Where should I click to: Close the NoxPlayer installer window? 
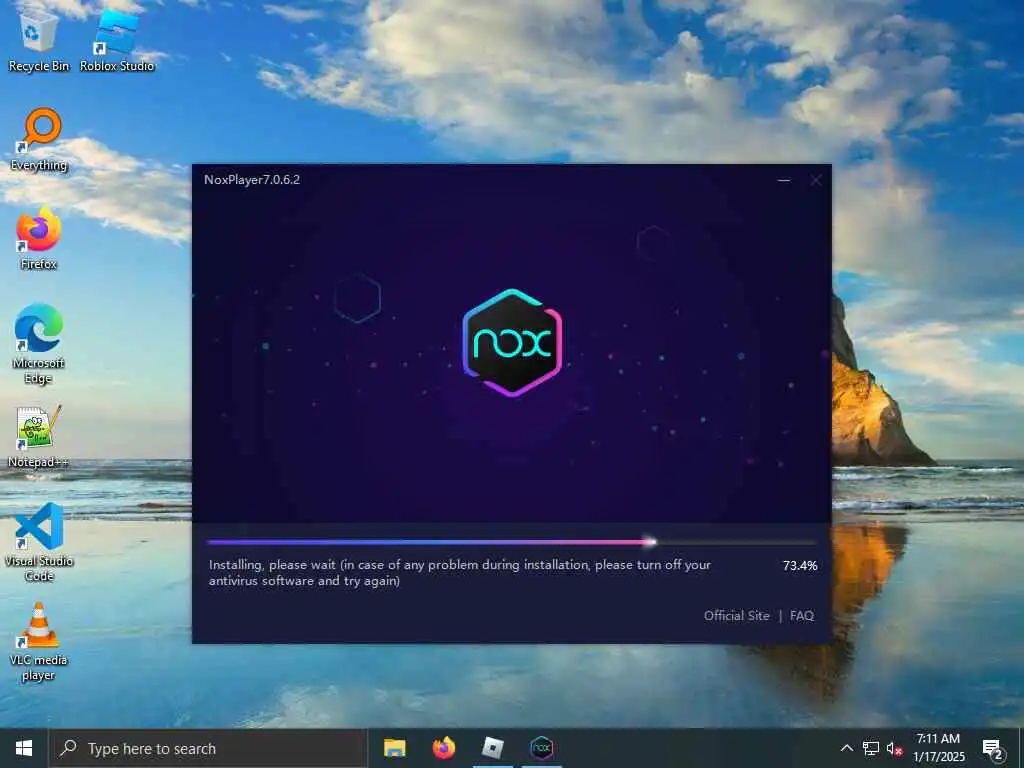[816, 180]
